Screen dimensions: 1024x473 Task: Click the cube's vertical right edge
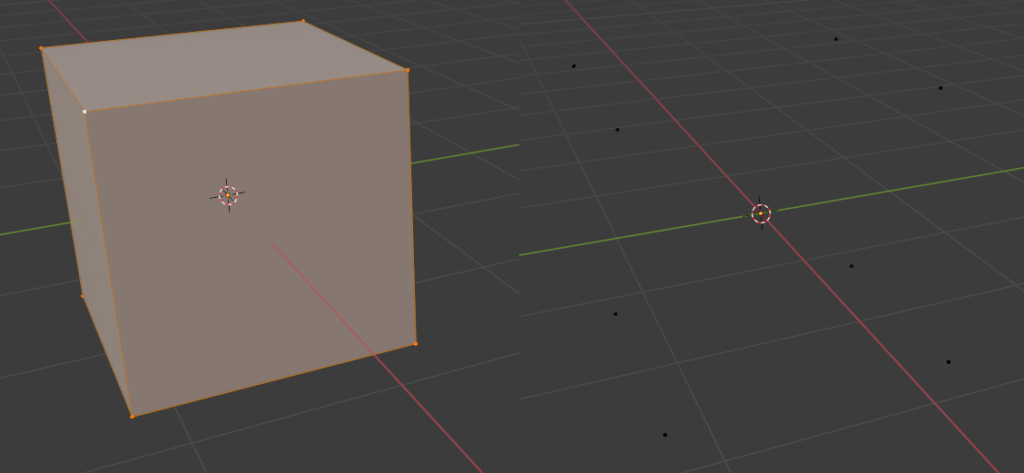tap(411, 200)
